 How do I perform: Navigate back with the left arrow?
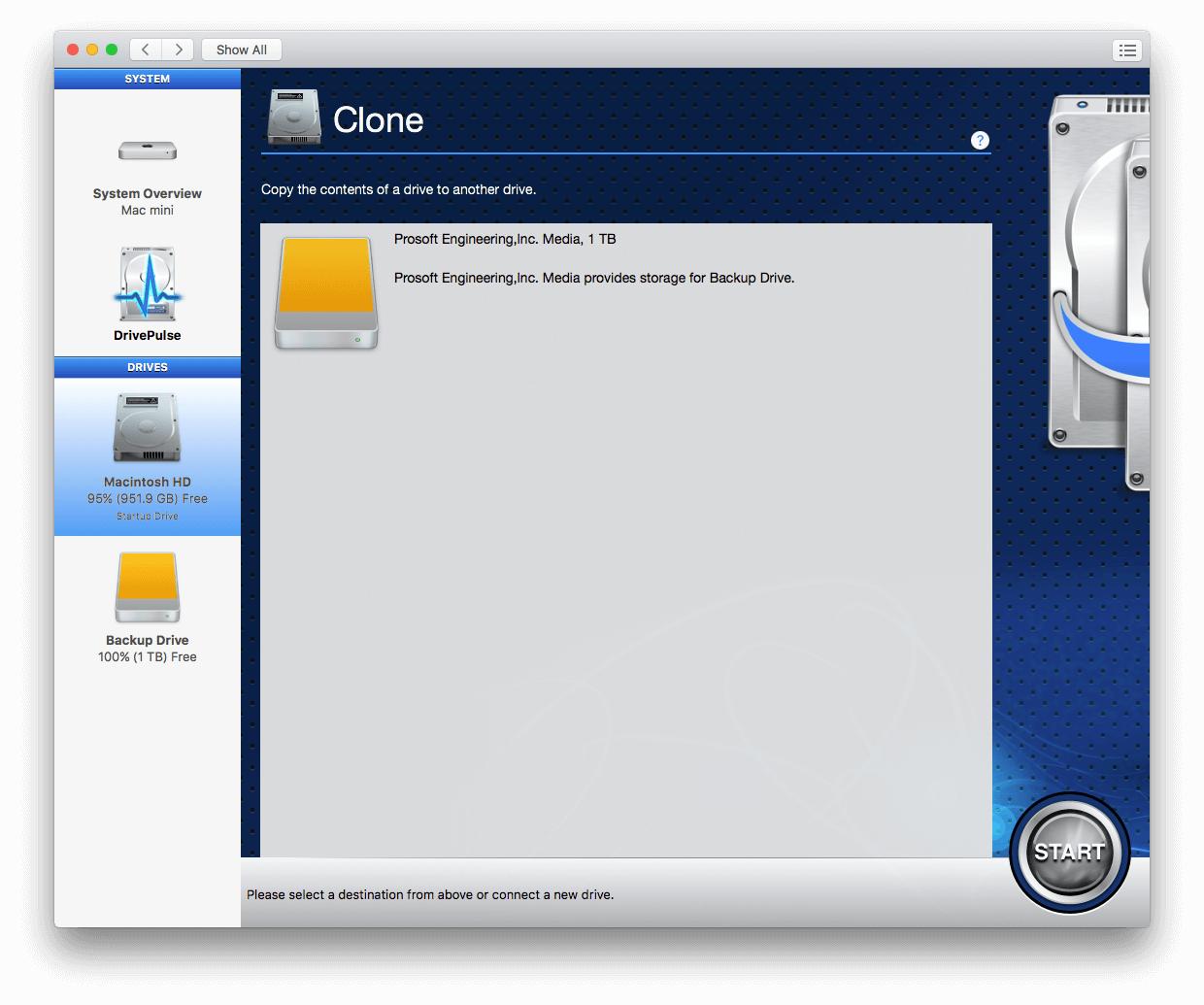(145, 50)
